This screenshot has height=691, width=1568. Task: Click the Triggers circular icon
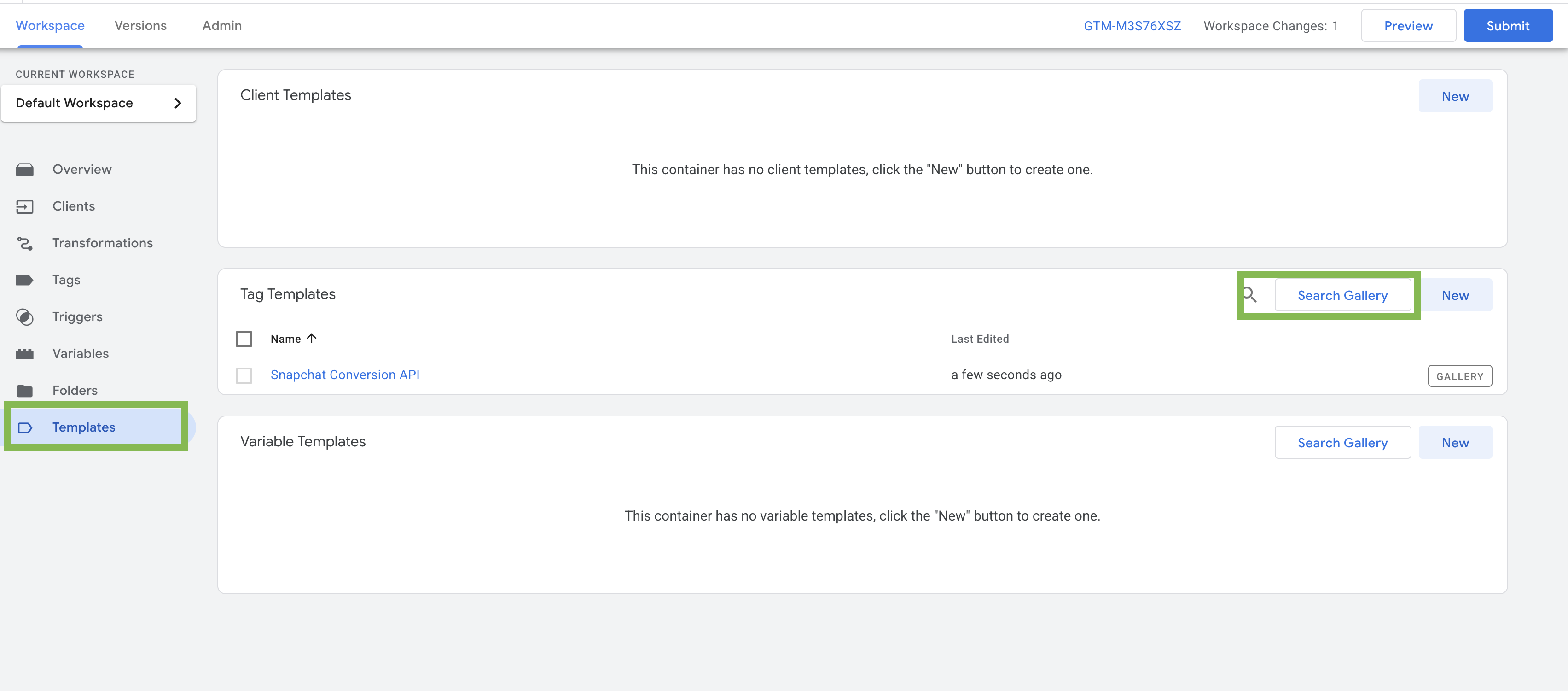pos(25,317)
